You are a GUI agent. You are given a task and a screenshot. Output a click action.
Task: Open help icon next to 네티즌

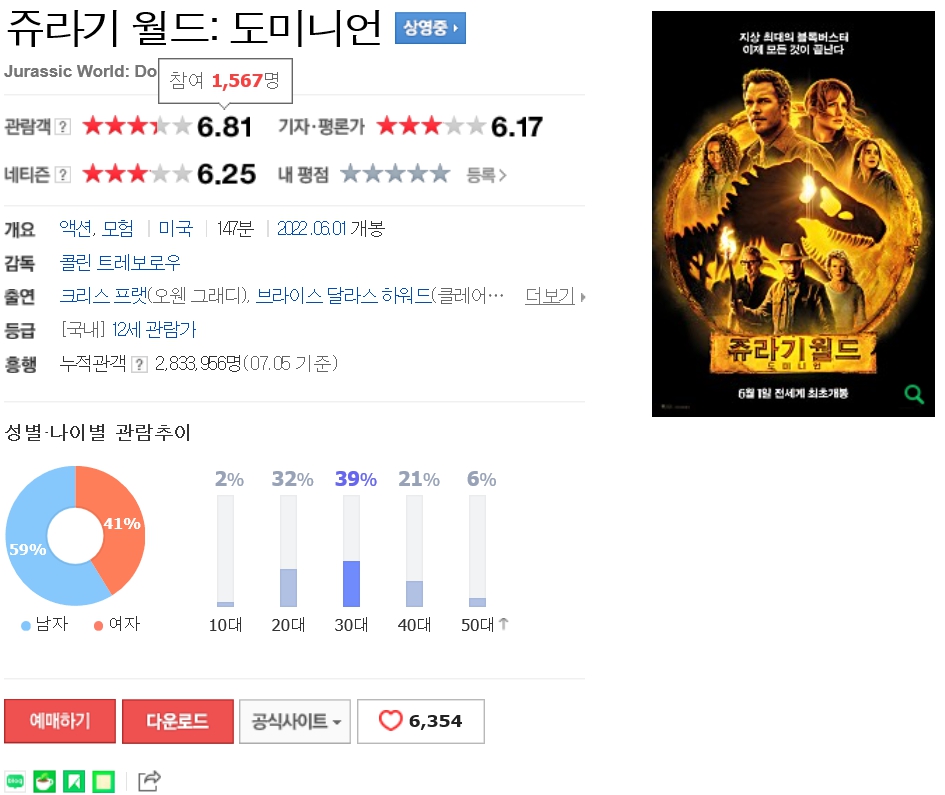pyautogui.click(x=63, y=175)
